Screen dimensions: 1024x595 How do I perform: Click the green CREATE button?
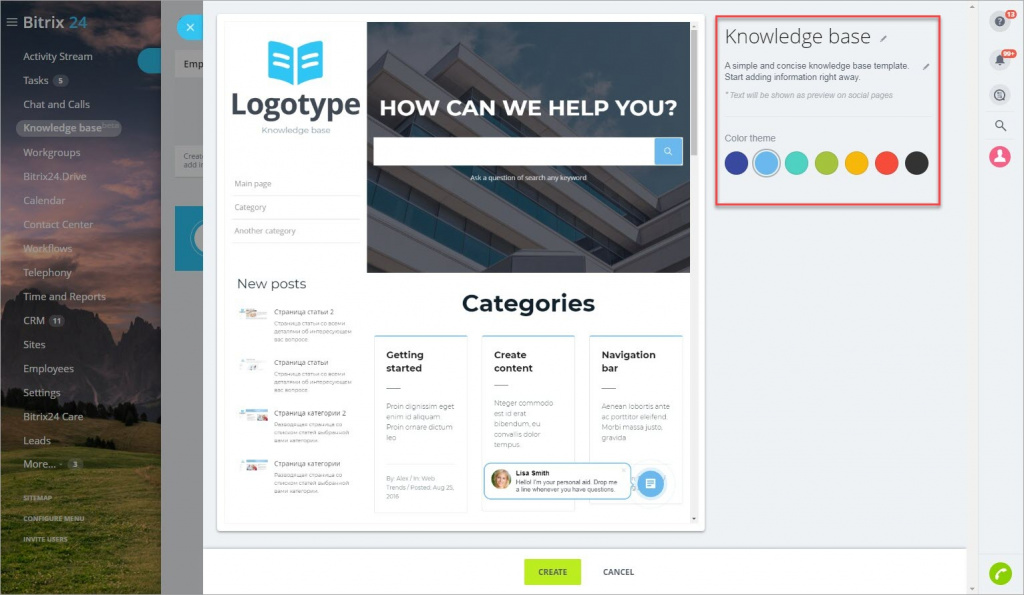coord(552,572)
